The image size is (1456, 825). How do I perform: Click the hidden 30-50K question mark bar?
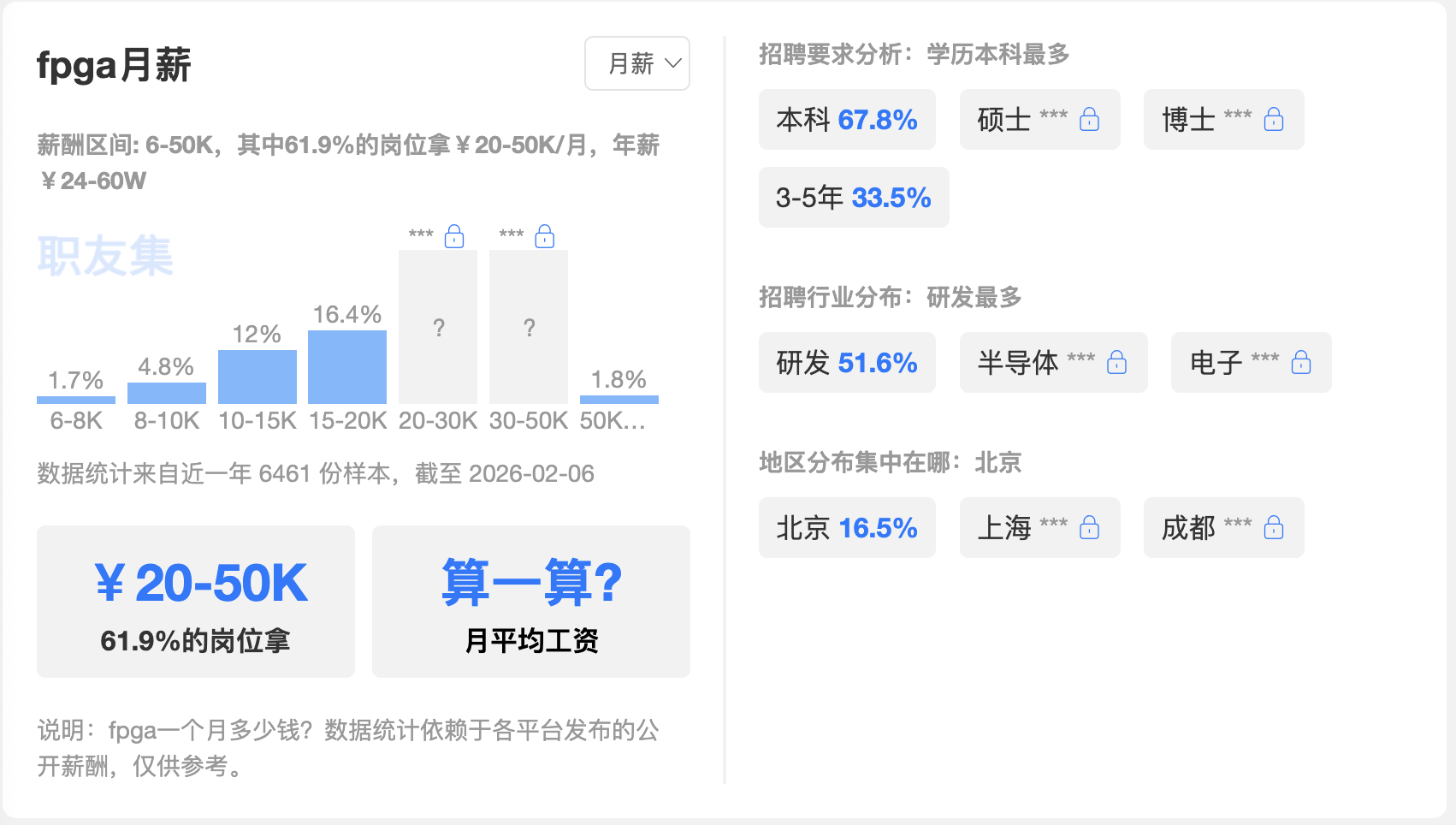[529, 327]
